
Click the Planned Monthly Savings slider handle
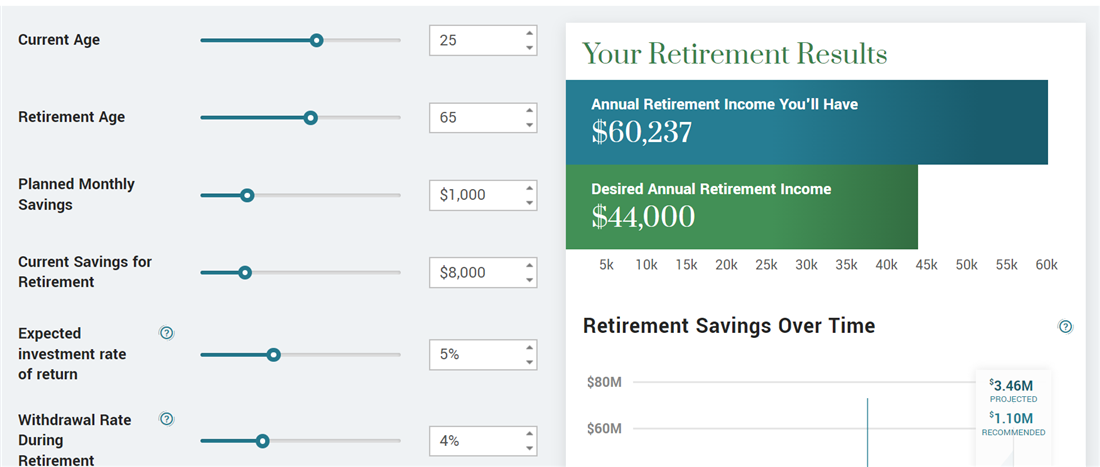click(x=247, y=195)
